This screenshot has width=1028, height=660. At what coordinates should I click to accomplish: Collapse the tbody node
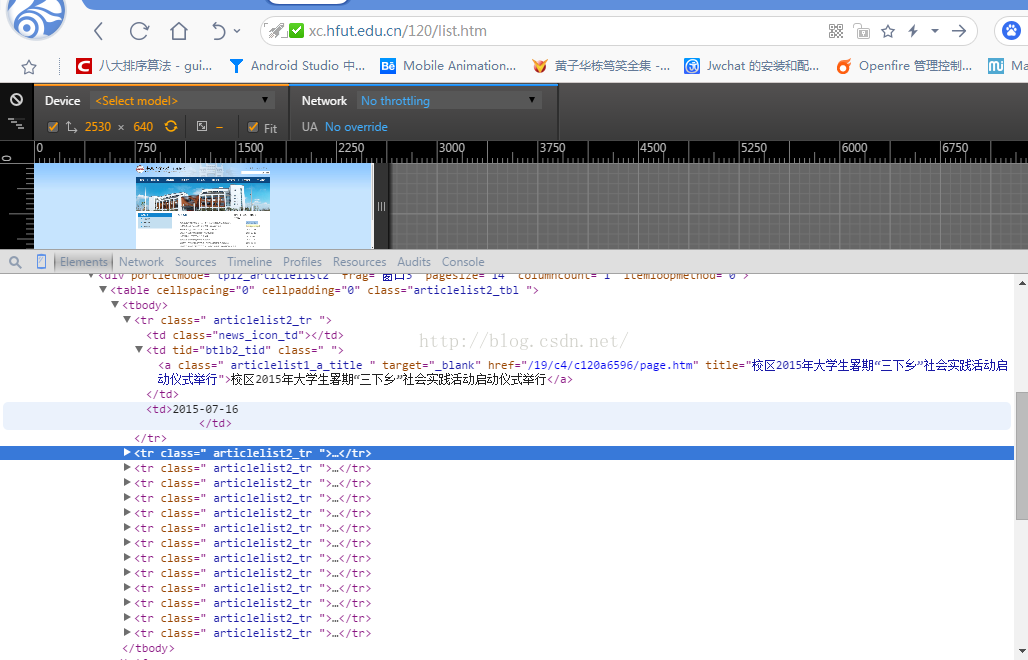[115, 305]
